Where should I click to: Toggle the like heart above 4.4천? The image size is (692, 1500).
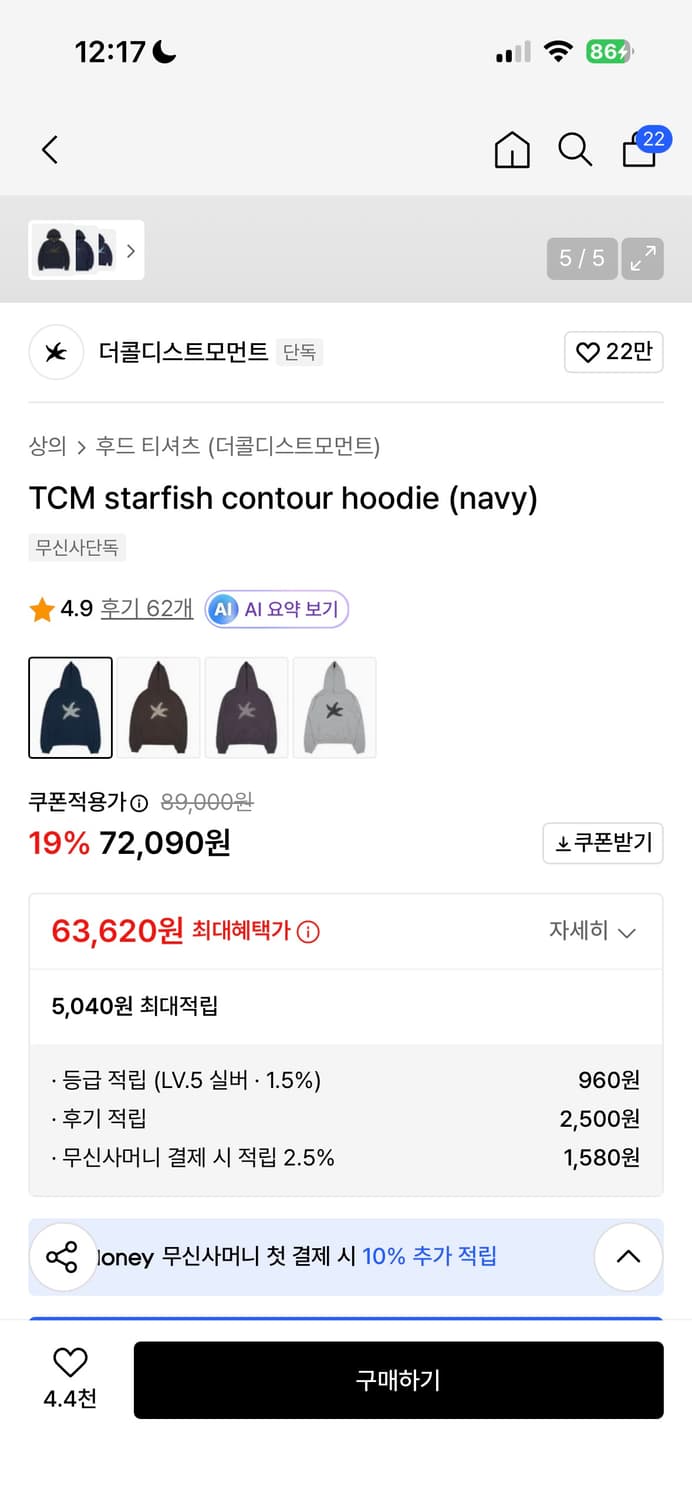click(68, 1362)
